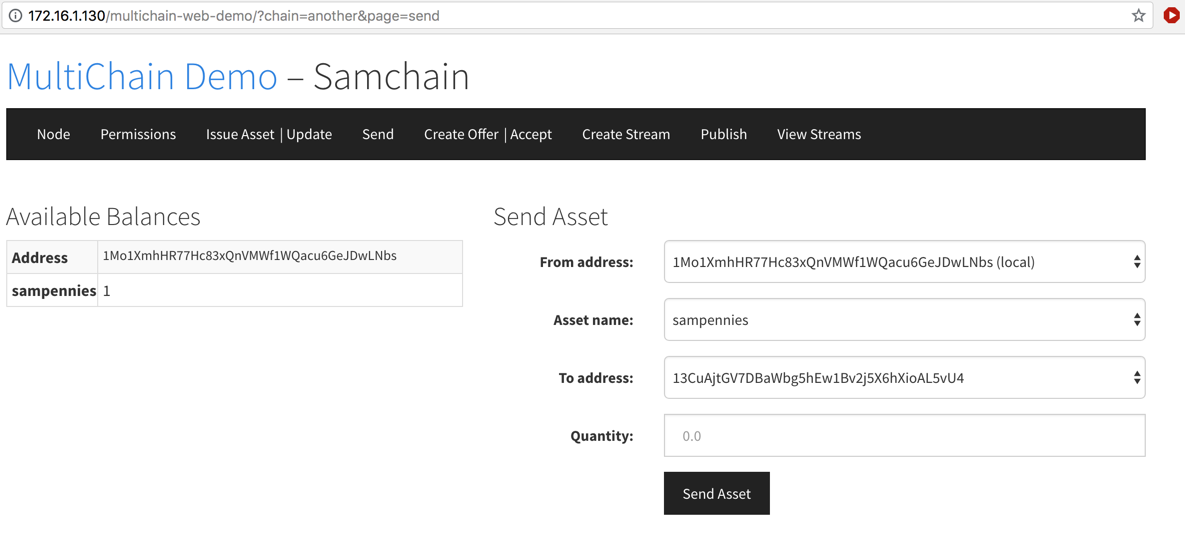Select the Send navigation item
Image resolution: width=1185 pixels, height=533 pixels.
[378, 134]
